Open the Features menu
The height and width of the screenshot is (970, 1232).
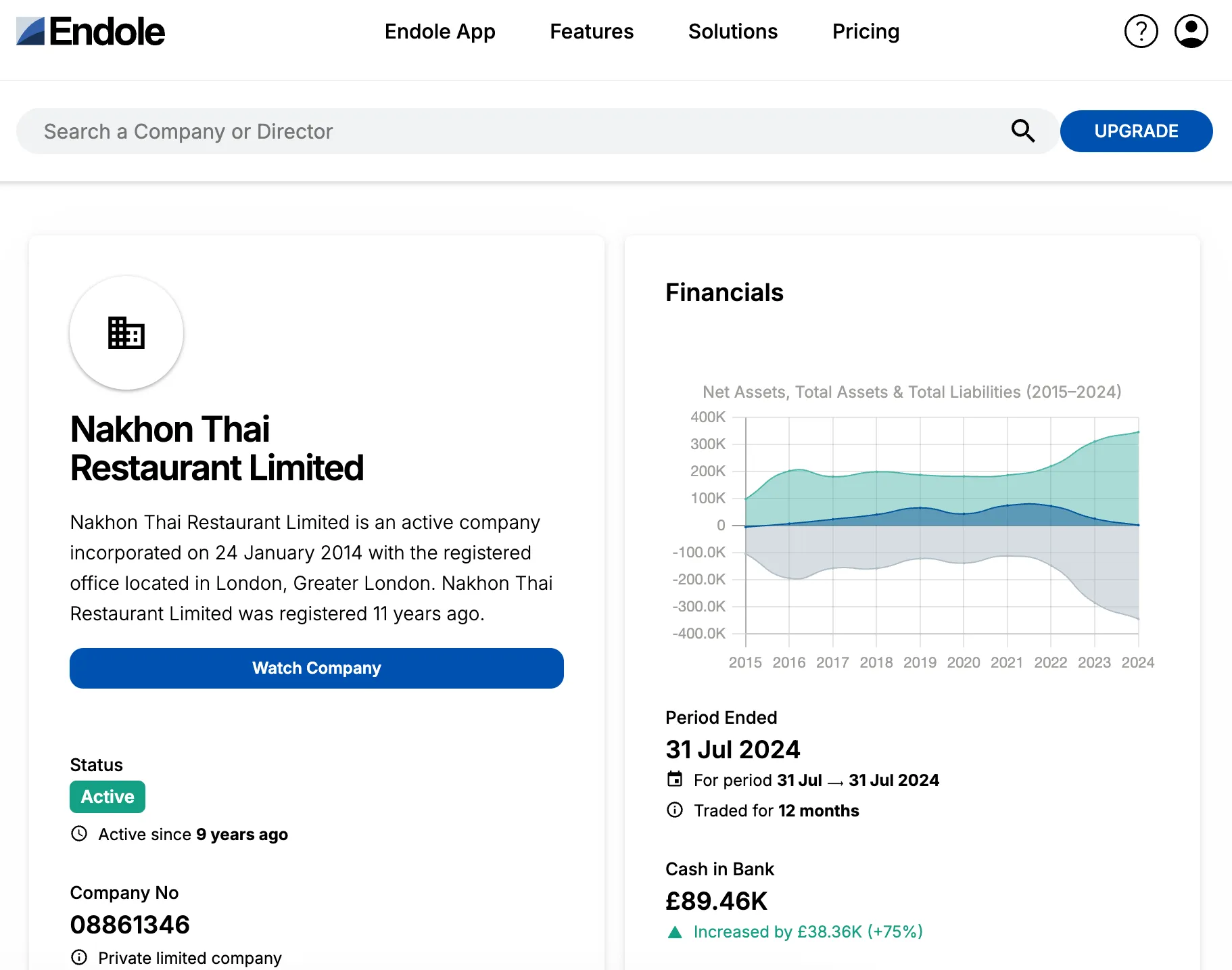pos(591,32)
